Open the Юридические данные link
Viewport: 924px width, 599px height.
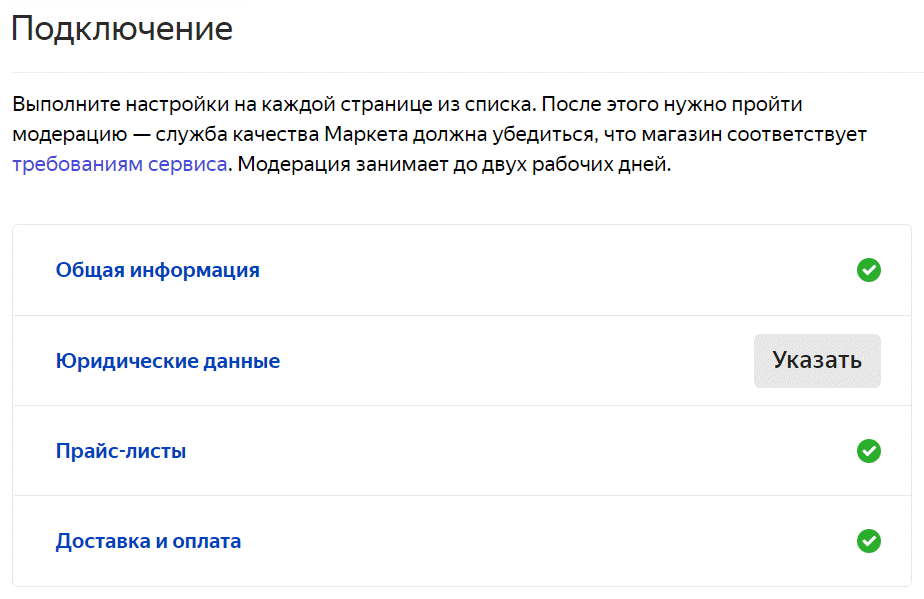click(167, 361)
